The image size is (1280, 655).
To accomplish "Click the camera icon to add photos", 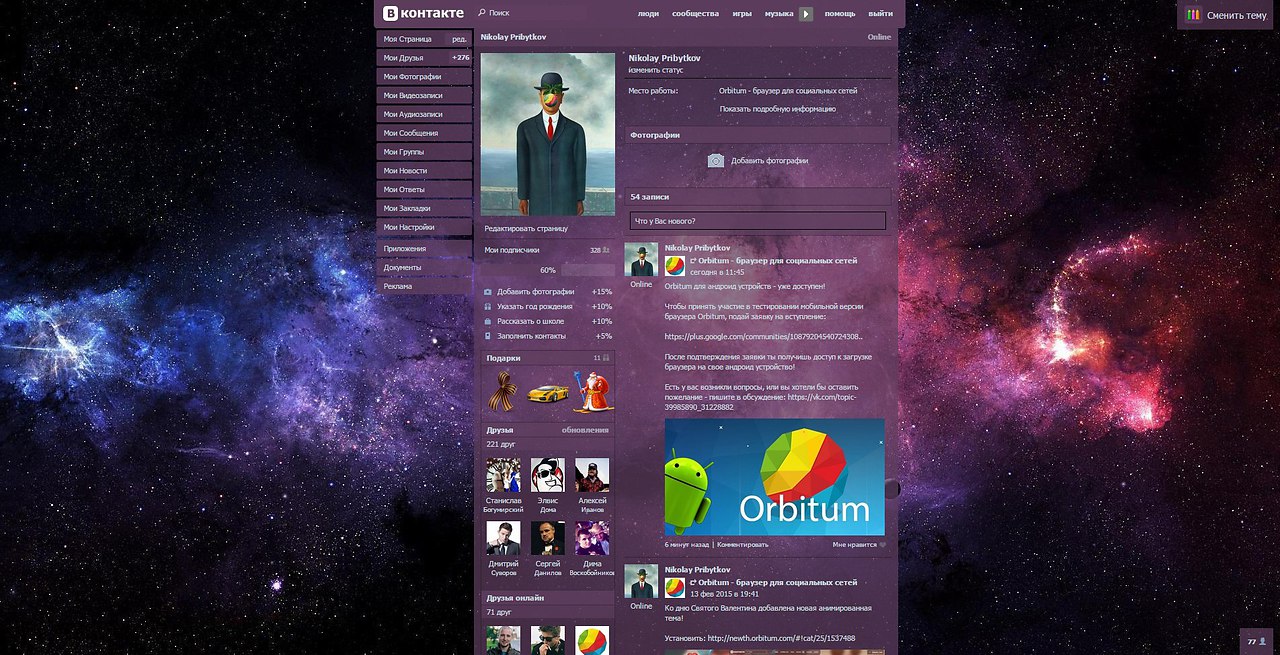I will 716,160.
